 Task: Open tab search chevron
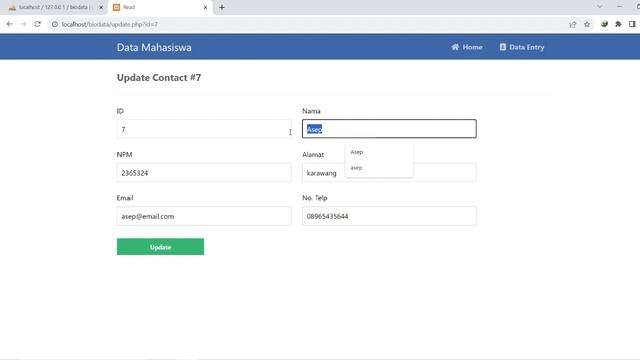coord(599,7)
